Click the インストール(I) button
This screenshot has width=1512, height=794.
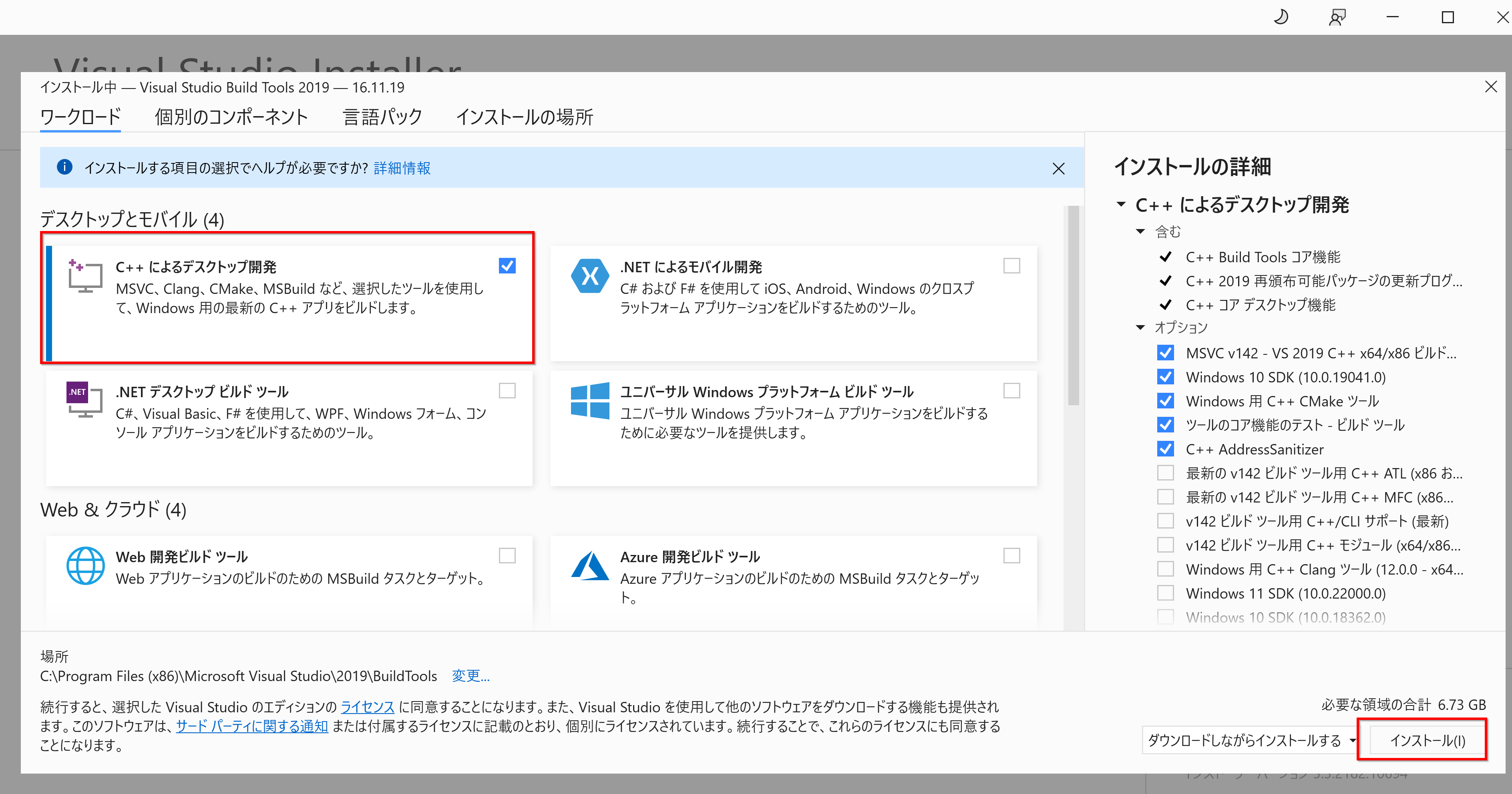point(1427,741)
